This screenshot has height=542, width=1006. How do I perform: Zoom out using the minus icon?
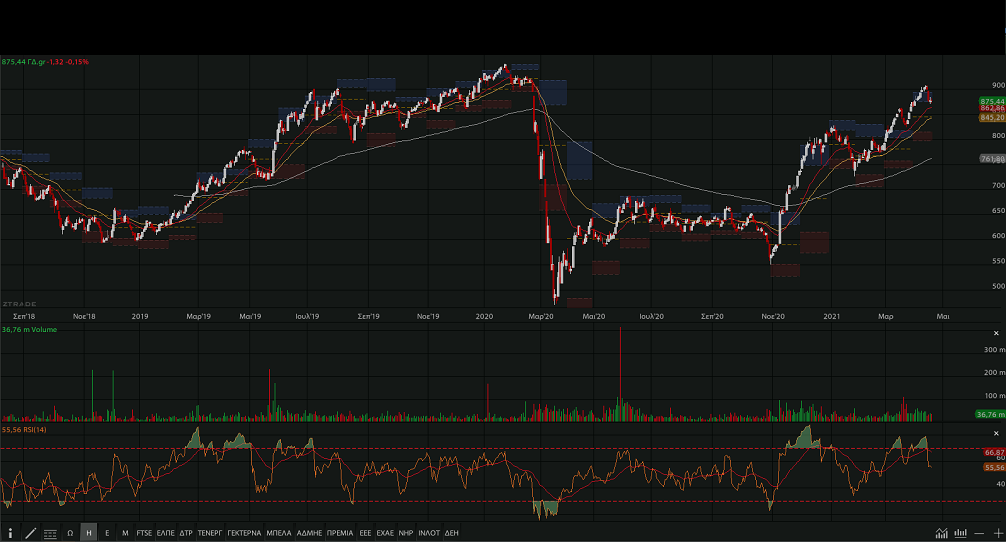point(980,533)
